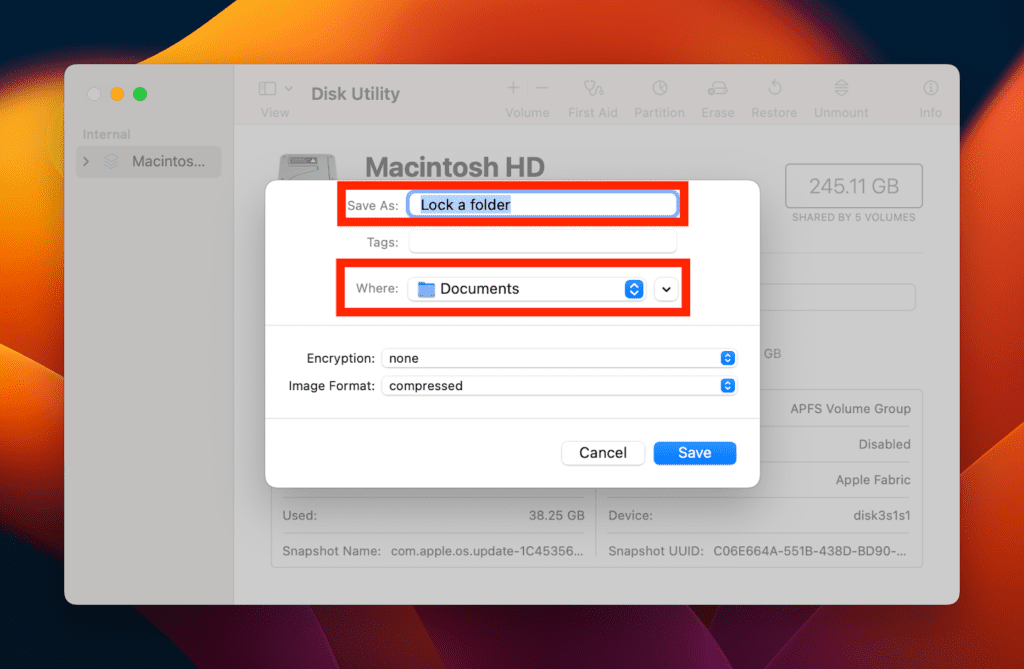Viewport: 1024px width, 669px height.
Task: Click the Macintosh HD heading
Action: coord(455,167)
